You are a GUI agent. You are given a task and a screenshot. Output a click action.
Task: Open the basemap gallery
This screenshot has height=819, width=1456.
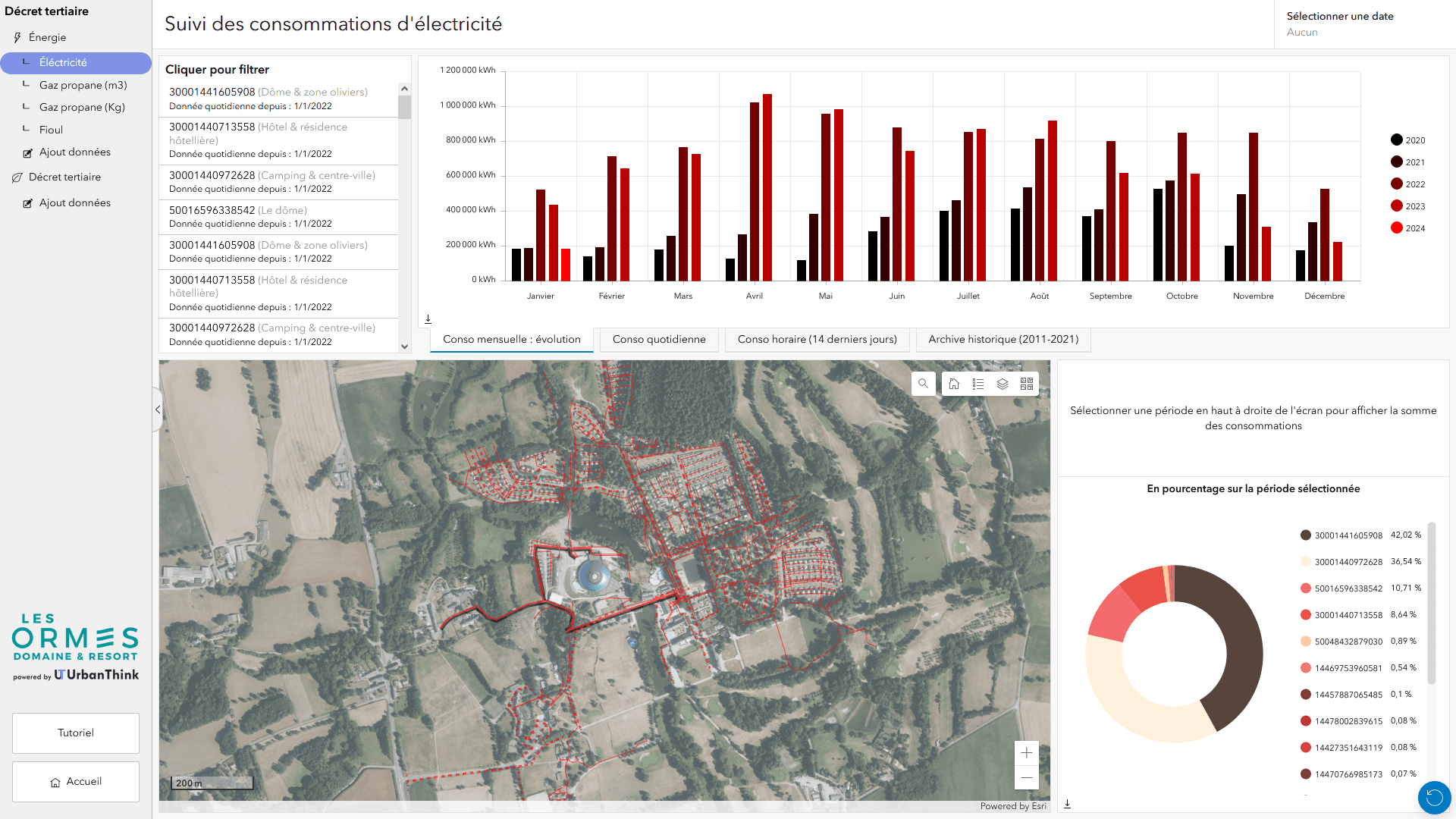[1027, 384]
